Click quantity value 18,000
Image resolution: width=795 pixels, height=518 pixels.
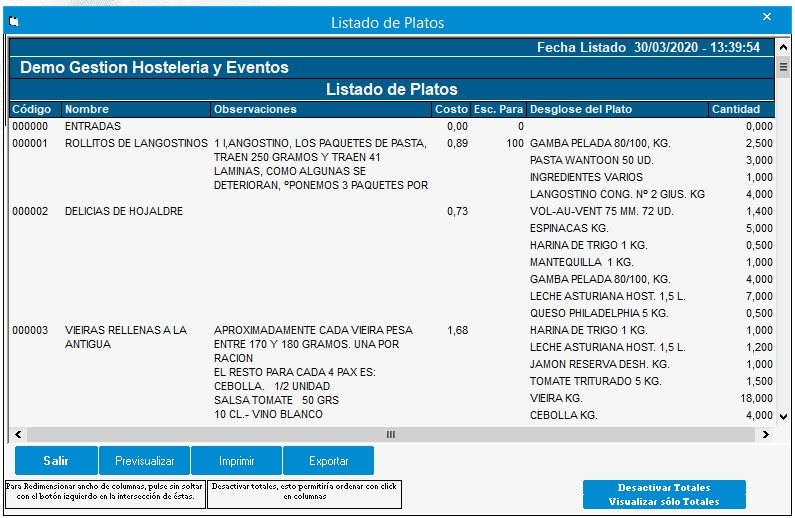point(756,398)
